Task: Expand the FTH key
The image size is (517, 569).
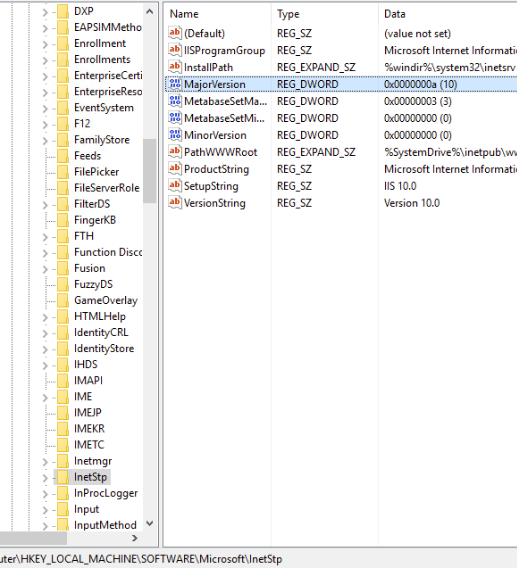Action: click(x=45, y=237)
